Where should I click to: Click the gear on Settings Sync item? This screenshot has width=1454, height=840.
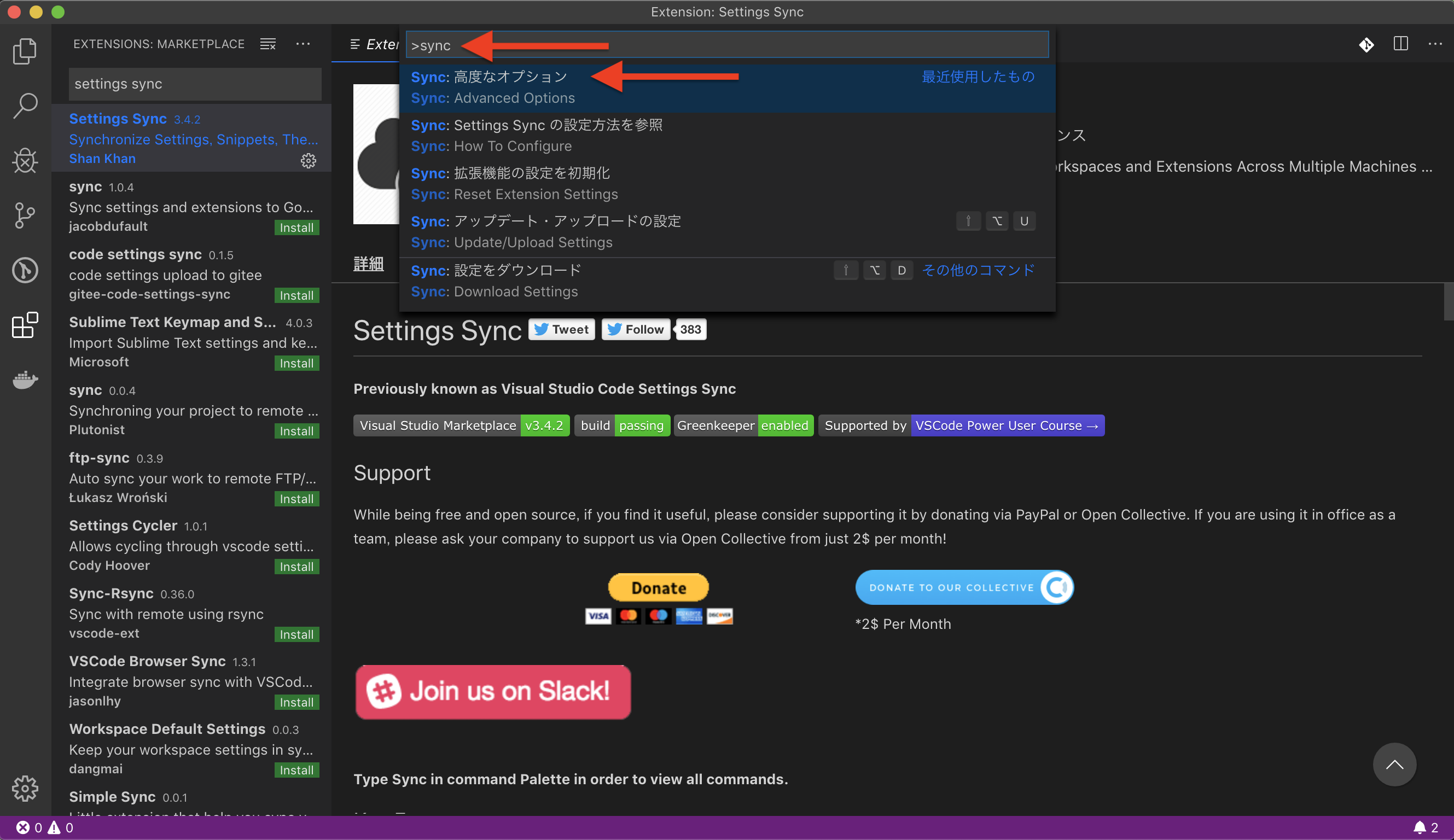[308, 160]
